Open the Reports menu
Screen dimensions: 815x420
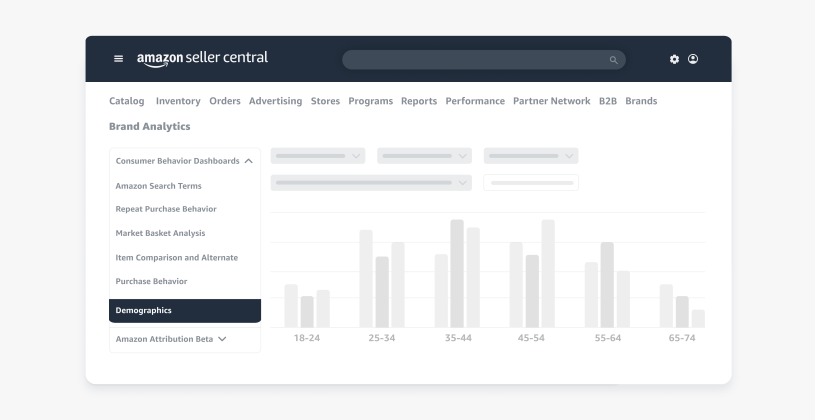pos(418,101)
